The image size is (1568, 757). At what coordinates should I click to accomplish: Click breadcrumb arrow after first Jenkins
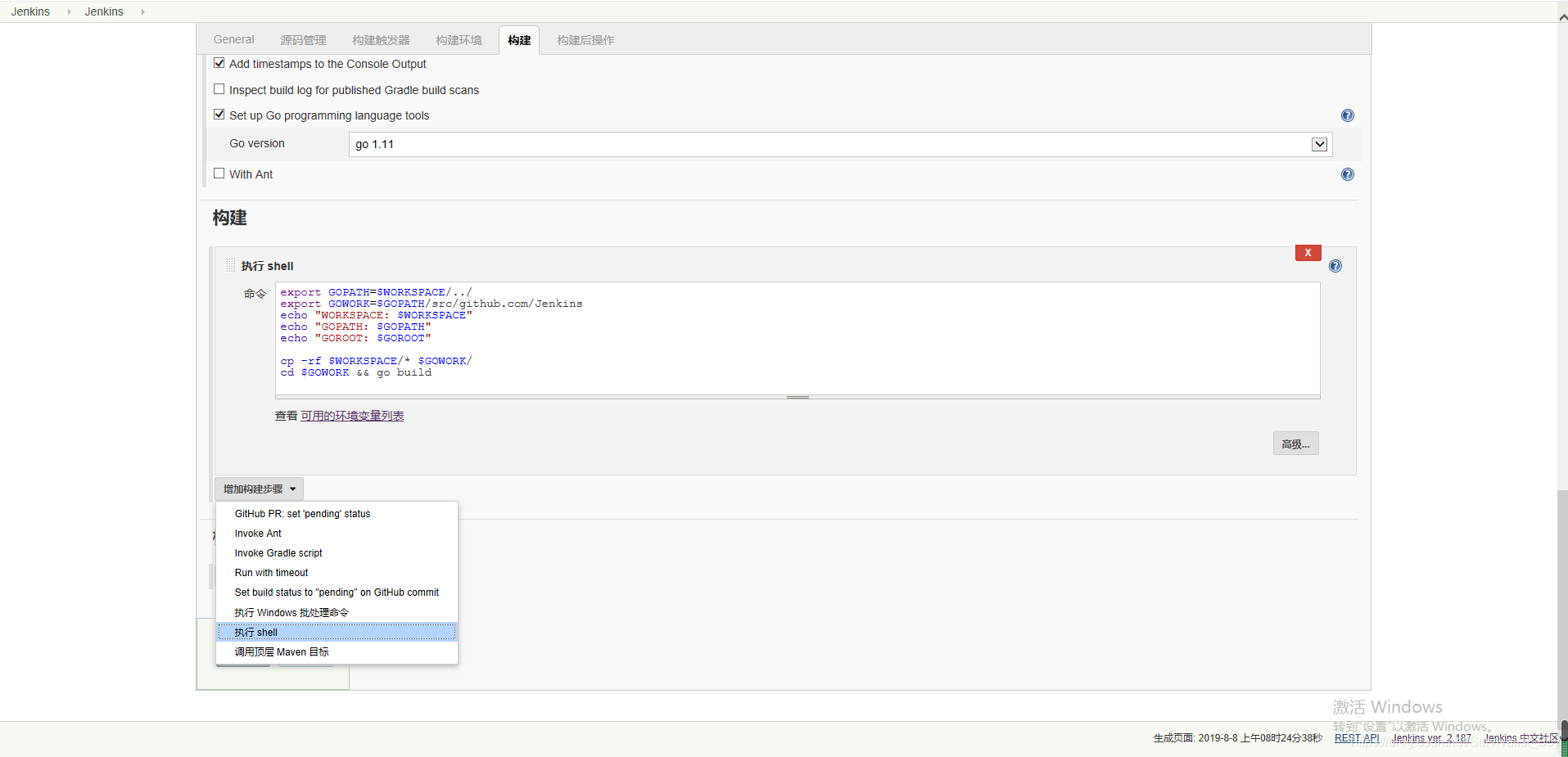coord(69,11)
